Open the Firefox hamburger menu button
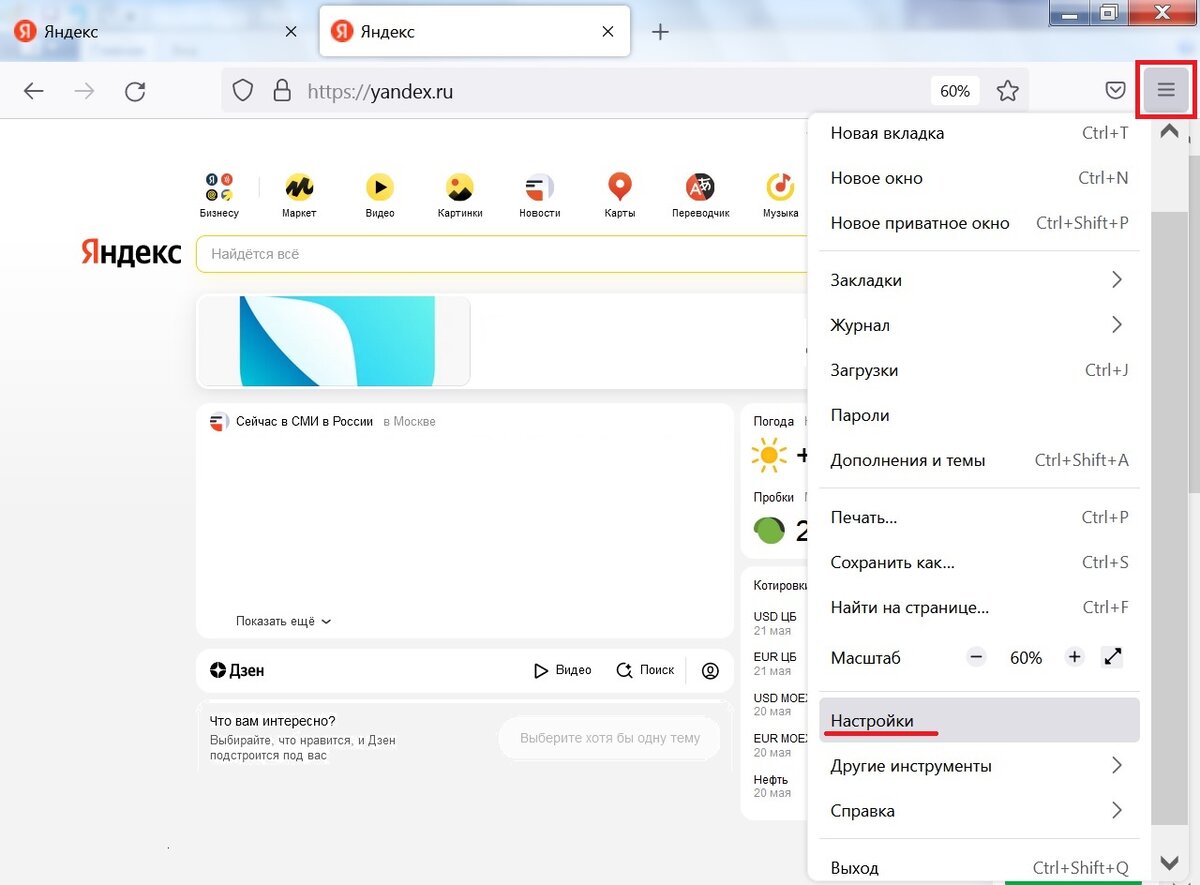The image size is (1200, 885). pos(1166,91)
